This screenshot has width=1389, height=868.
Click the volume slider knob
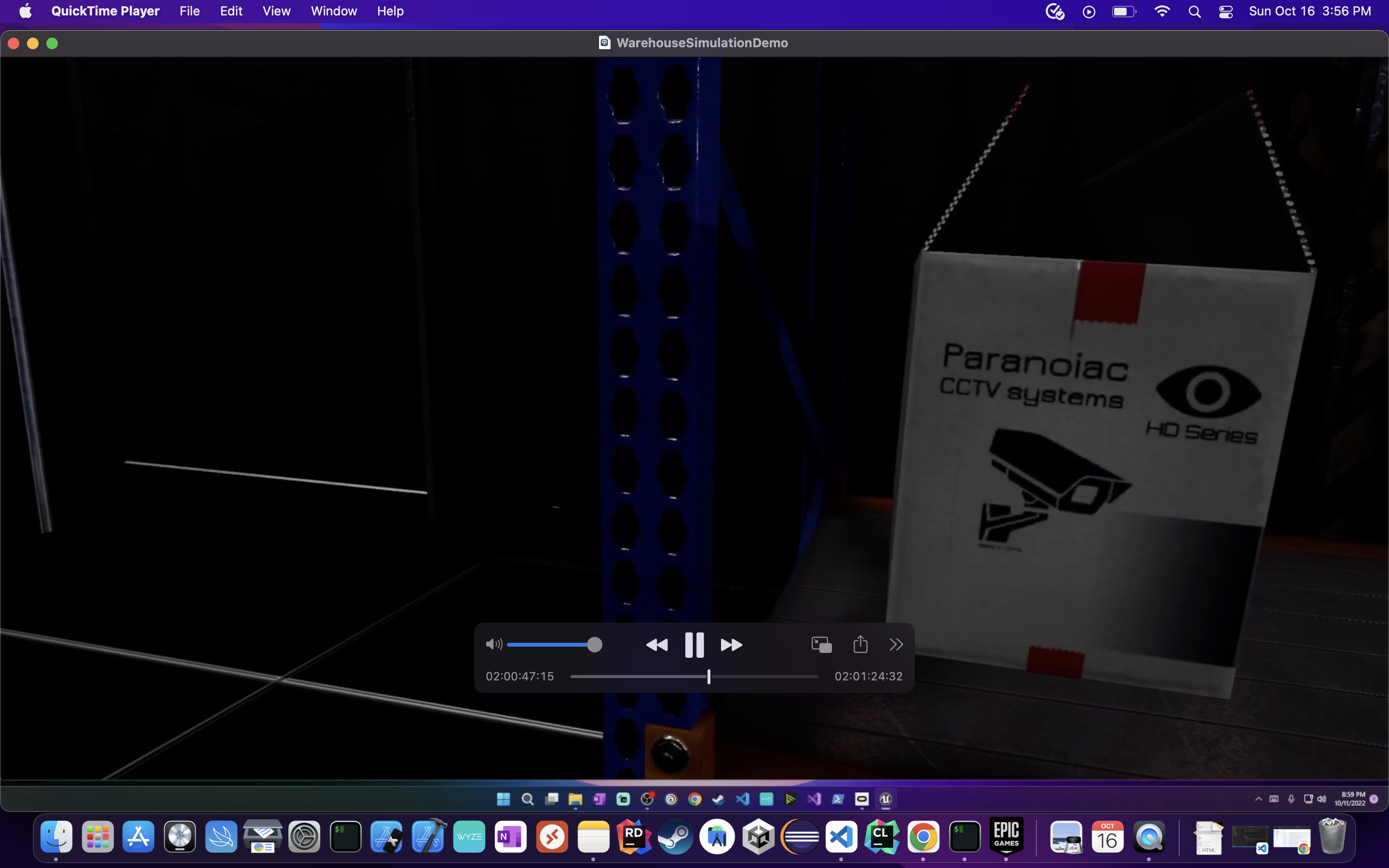[595, 645]
